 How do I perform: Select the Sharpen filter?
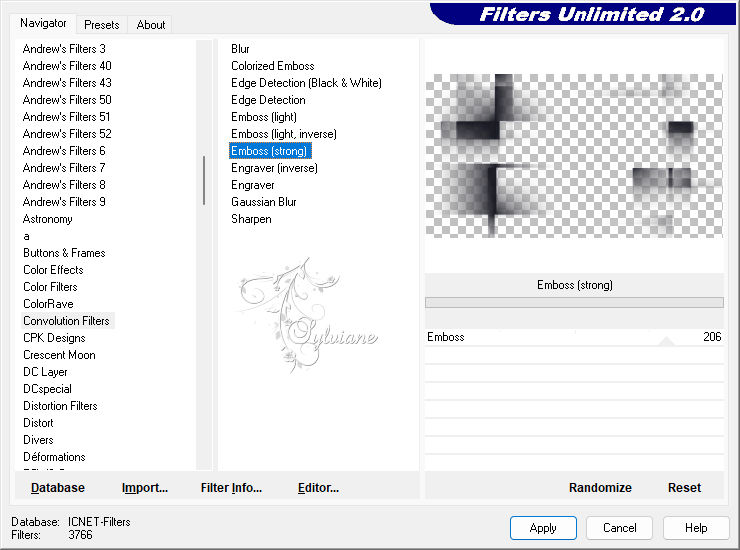tap(251, 219)
